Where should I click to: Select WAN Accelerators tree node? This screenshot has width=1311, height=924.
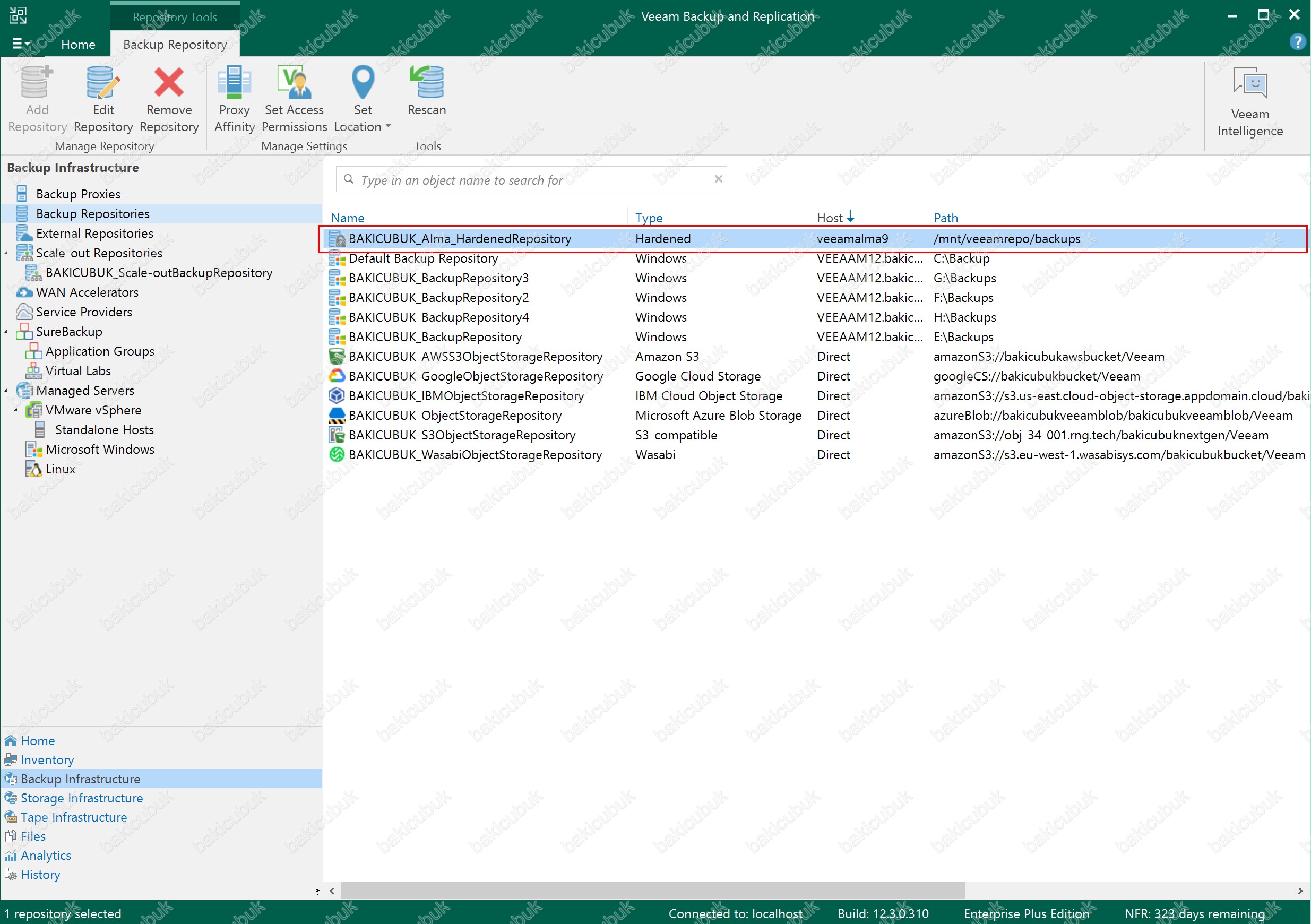click(x=87, y=292)
